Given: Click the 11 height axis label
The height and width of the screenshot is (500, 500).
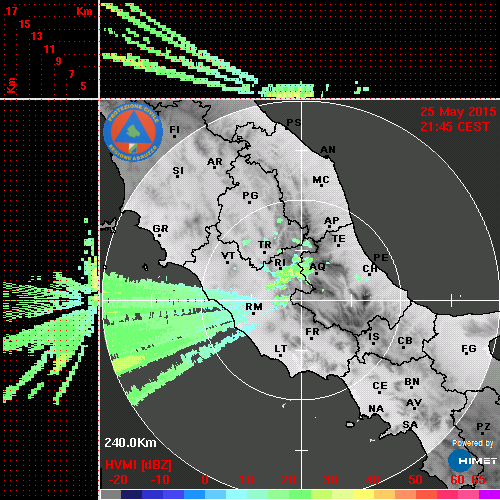Looking at the screenshot, I should pyautogui.click(x=49, y=49).
